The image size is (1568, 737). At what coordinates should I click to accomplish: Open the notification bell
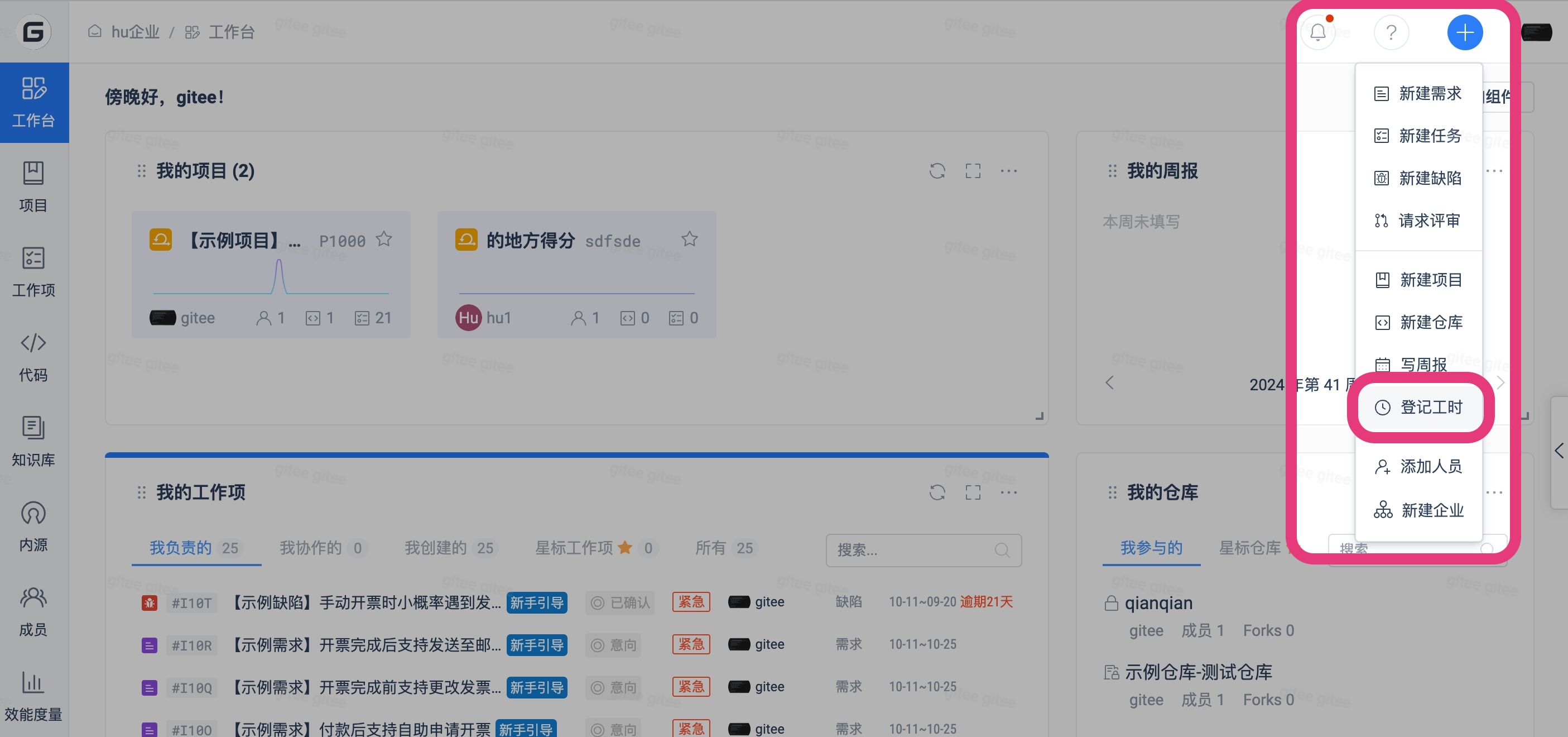click(1319, 32)
